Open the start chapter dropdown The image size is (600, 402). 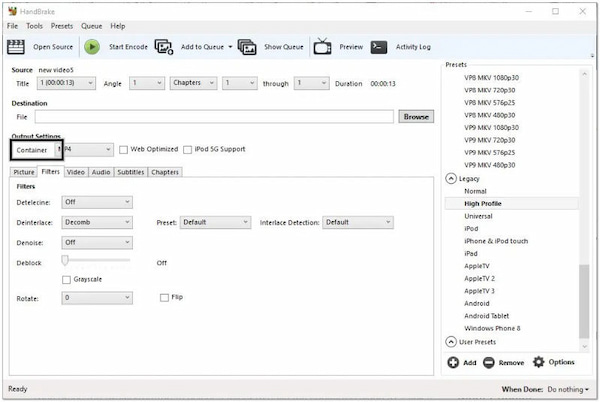[240, 83]
